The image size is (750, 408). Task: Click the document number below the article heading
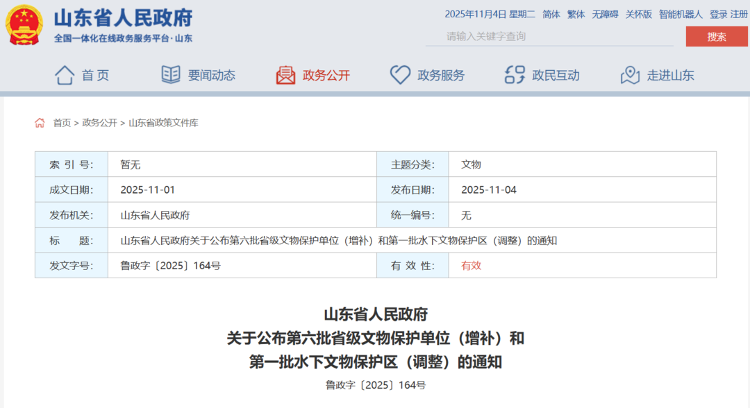tap(375, 385)
